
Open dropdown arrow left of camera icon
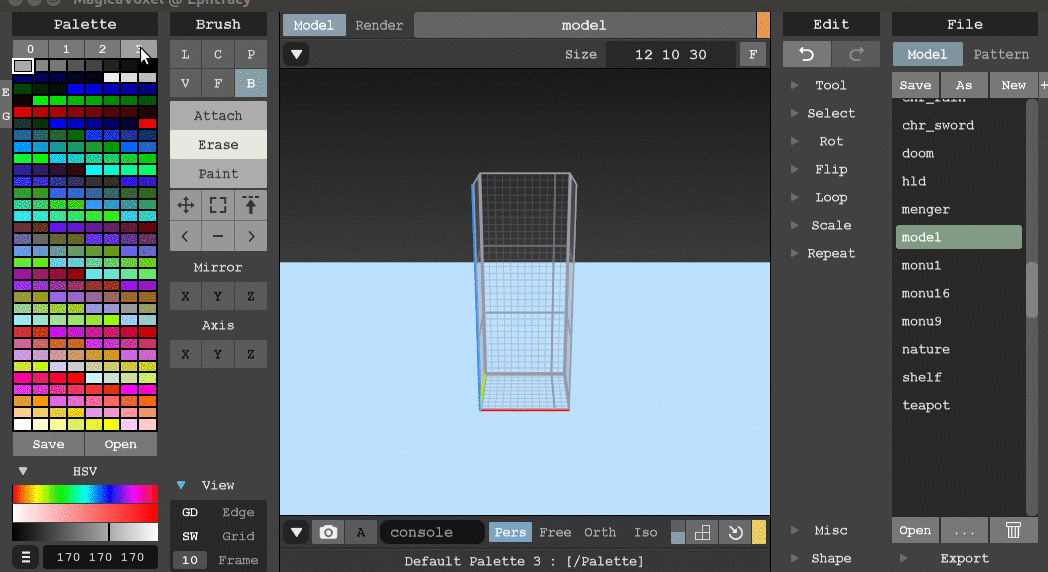tap(296, 533)
